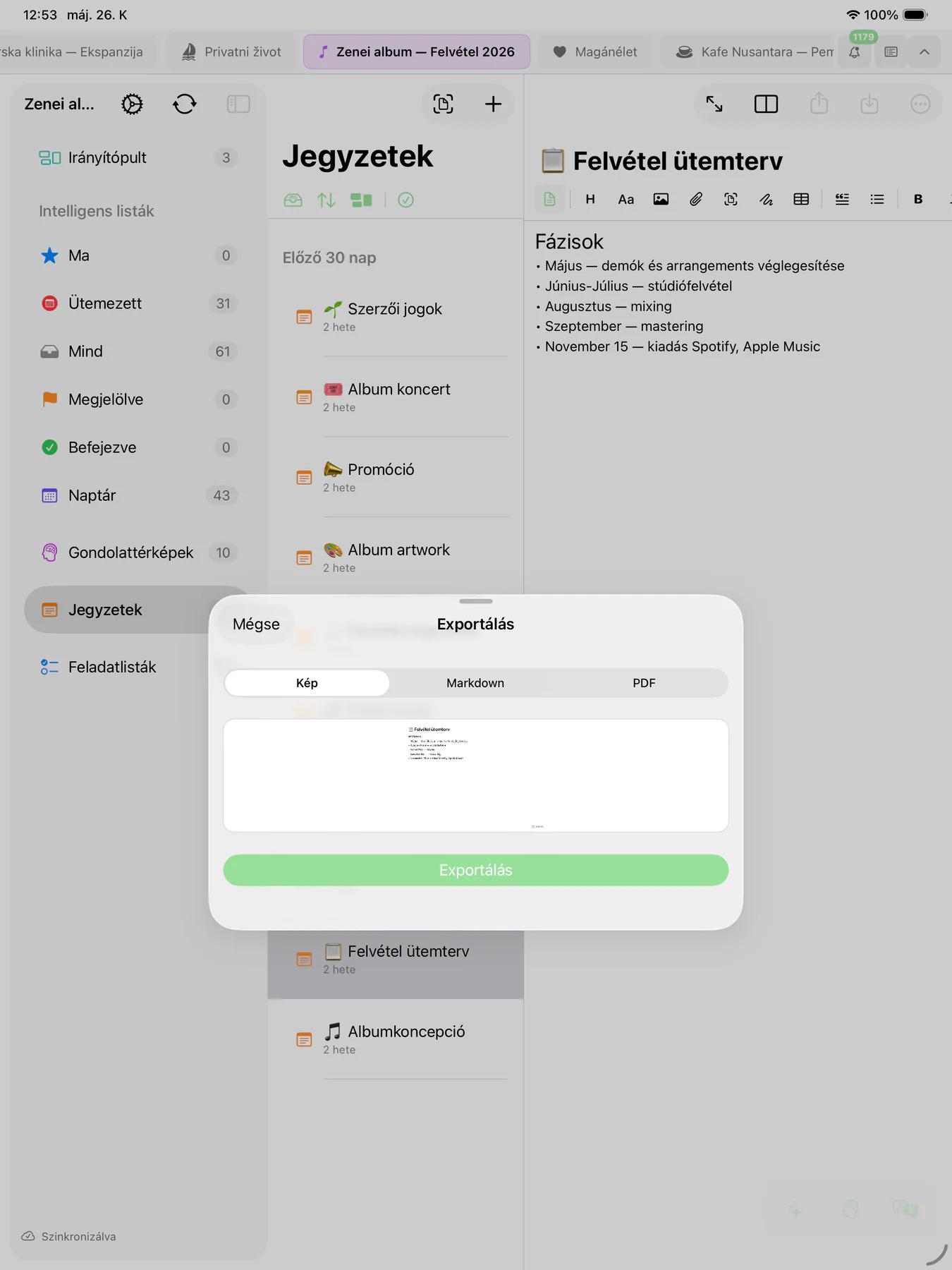
Task: Open the Ütemezett smart list
Action: pos(138,303)
